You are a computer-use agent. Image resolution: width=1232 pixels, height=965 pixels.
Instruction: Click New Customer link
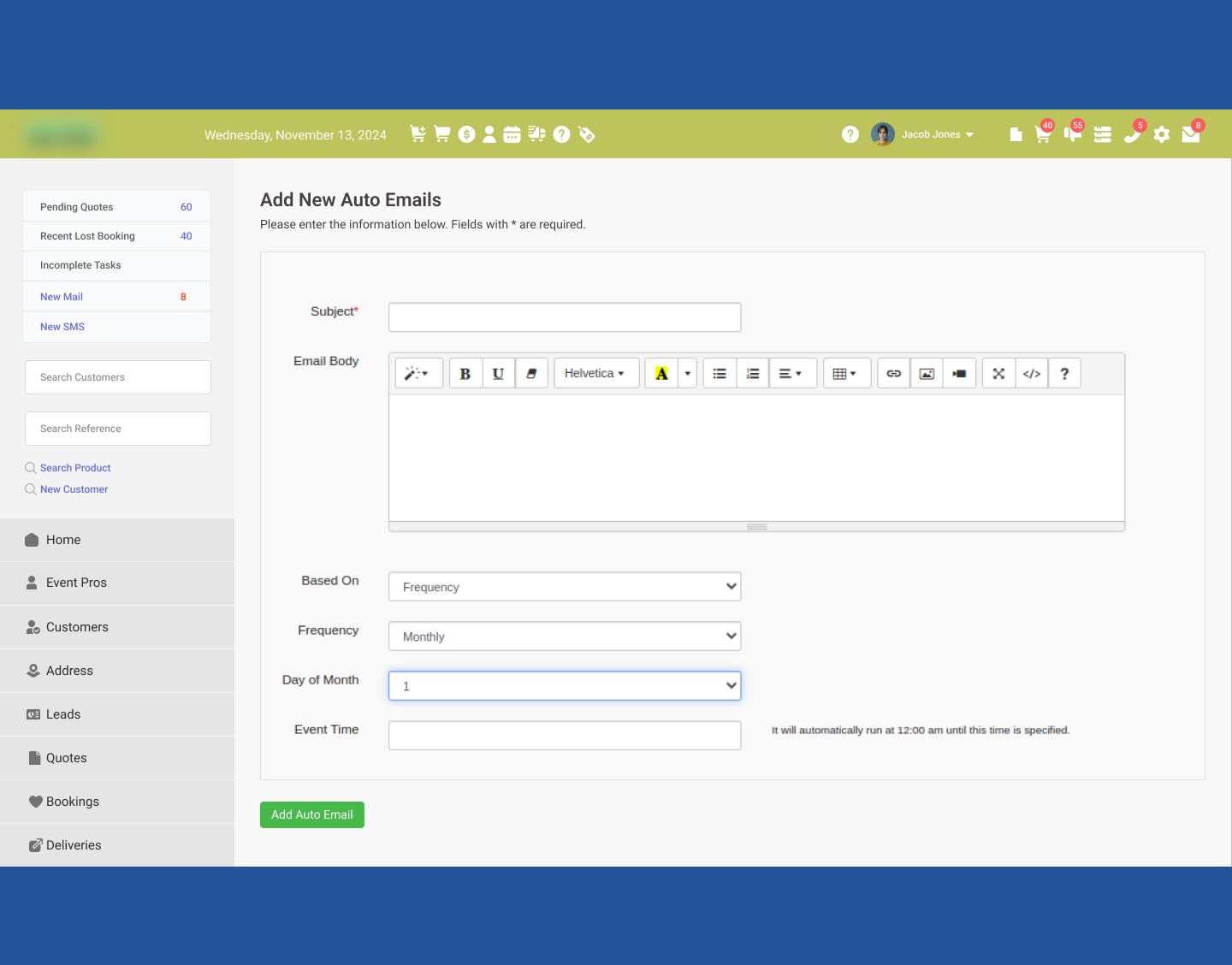click(74, 489)
